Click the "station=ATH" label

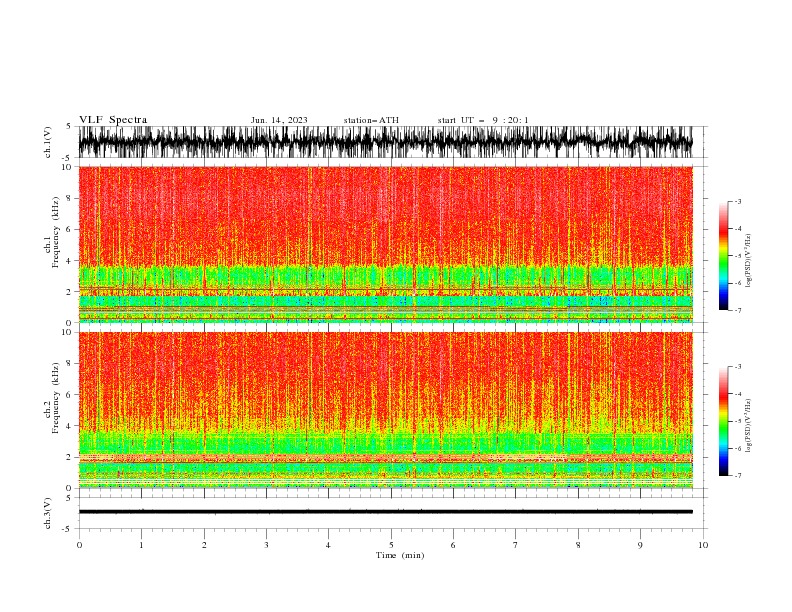click(x=371, y=120)
